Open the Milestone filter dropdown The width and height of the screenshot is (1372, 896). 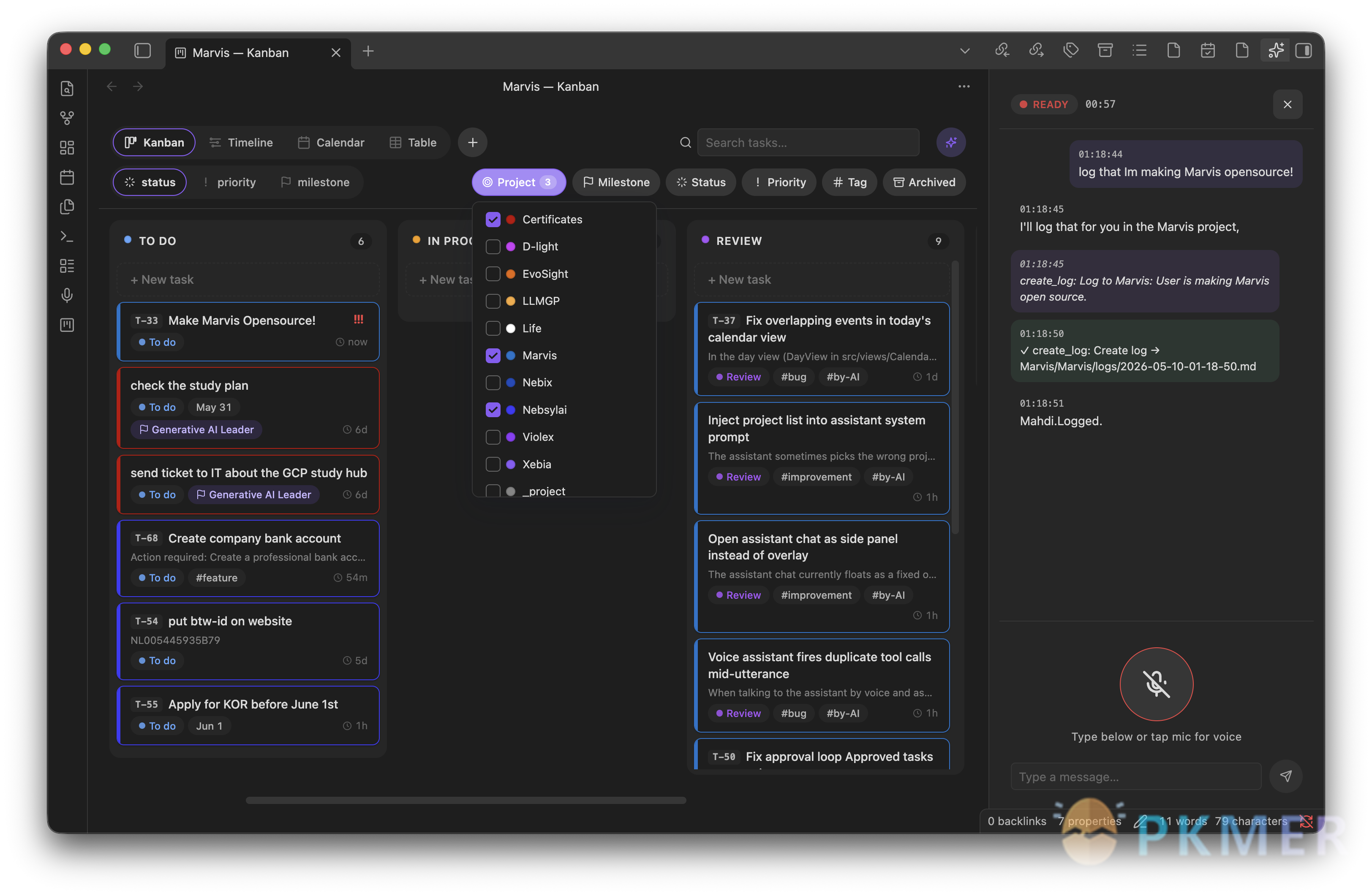616,182
